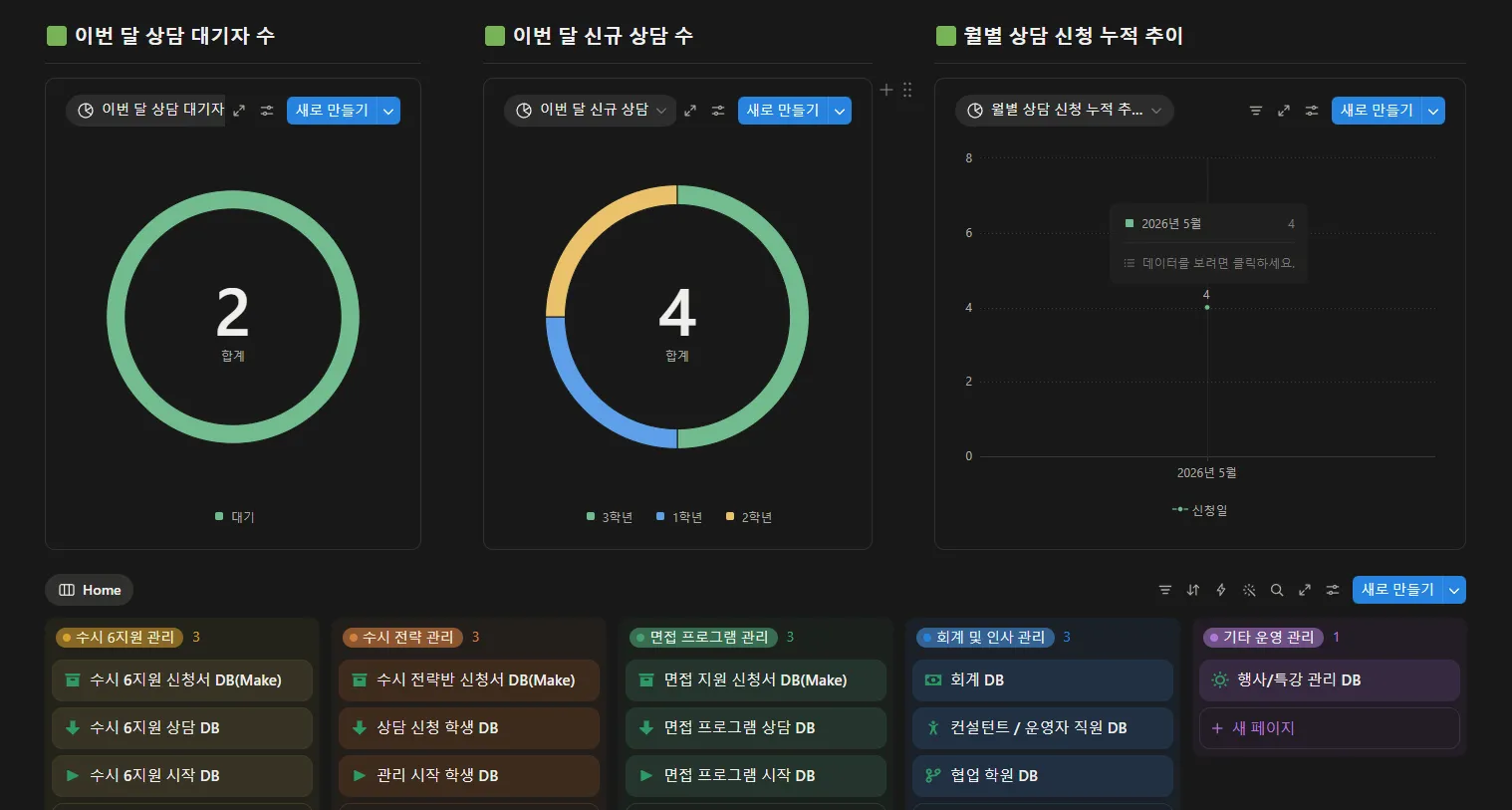Open filter in 월별 상담 신청 chart

coord(1256,111)
